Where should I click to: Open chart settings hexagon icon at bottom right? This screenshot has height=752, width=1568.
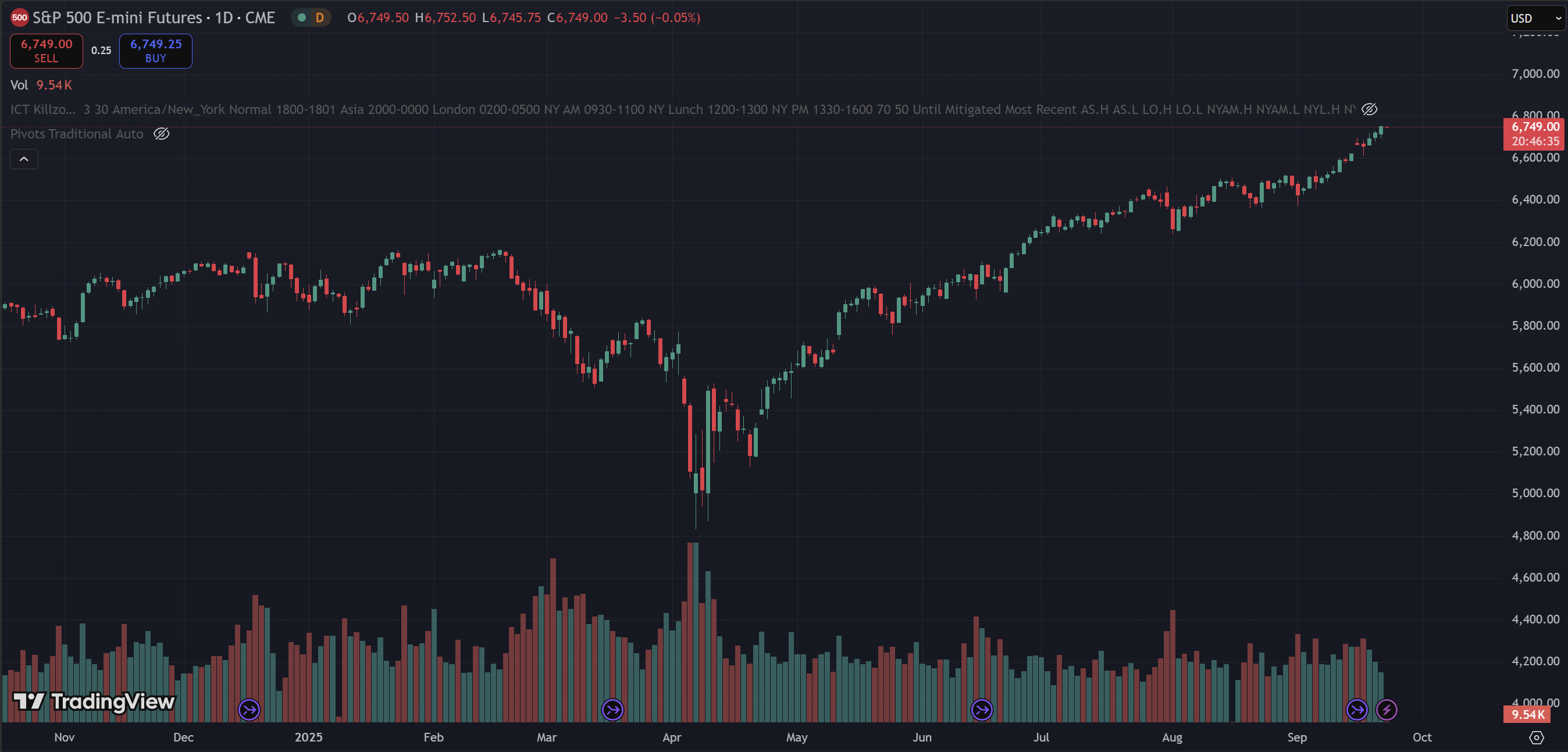tap(1537, 737)
